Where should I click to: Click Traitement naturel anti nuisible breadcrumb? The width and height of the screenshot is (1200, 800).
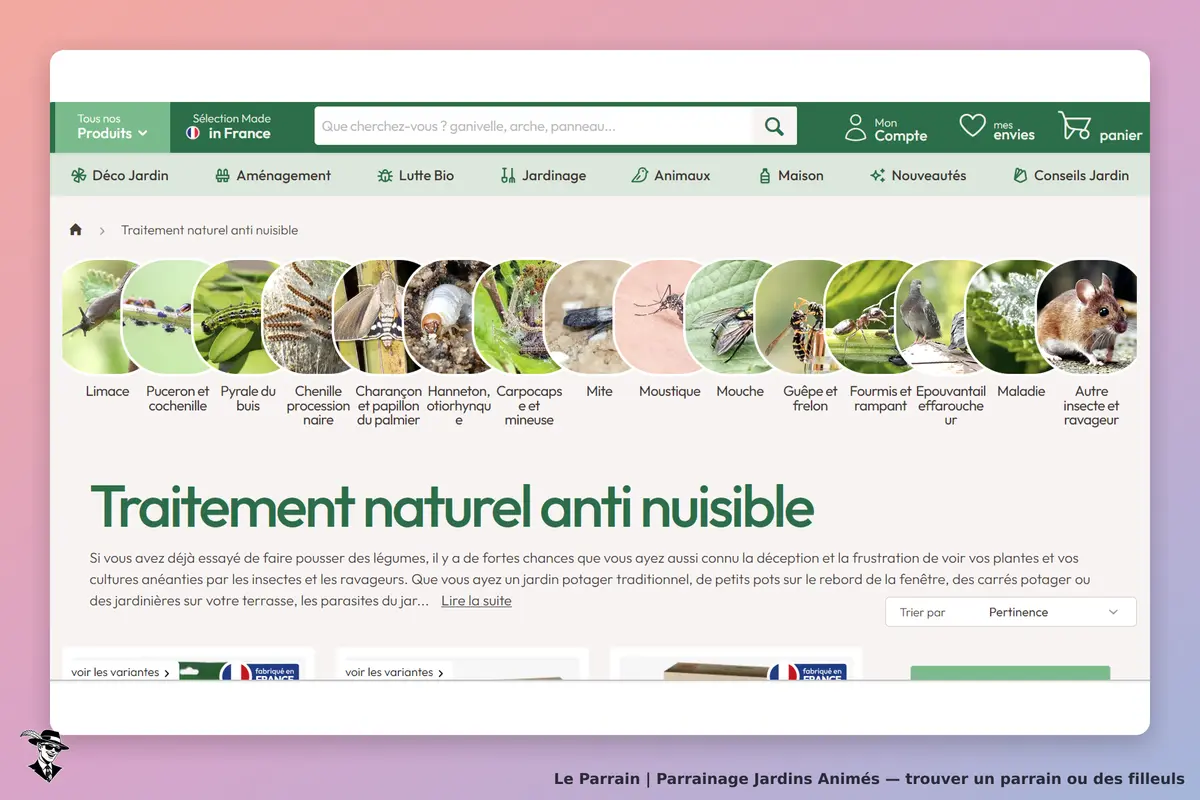[x=210, y=230]
